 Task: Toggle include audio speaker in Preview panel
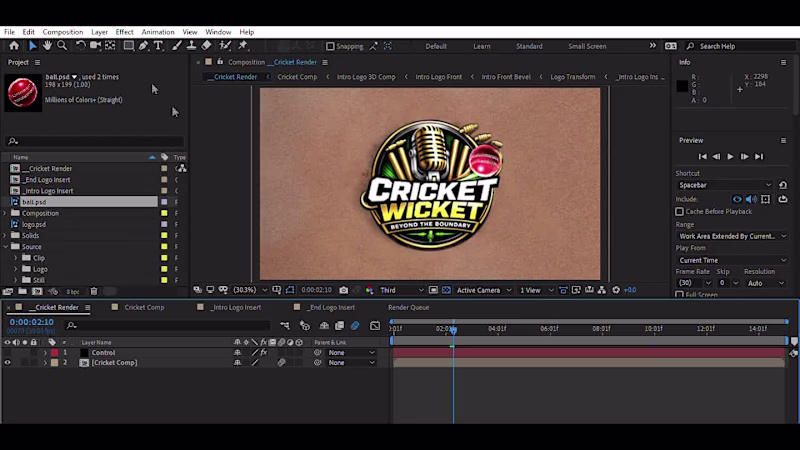click(x=751, y=199)
